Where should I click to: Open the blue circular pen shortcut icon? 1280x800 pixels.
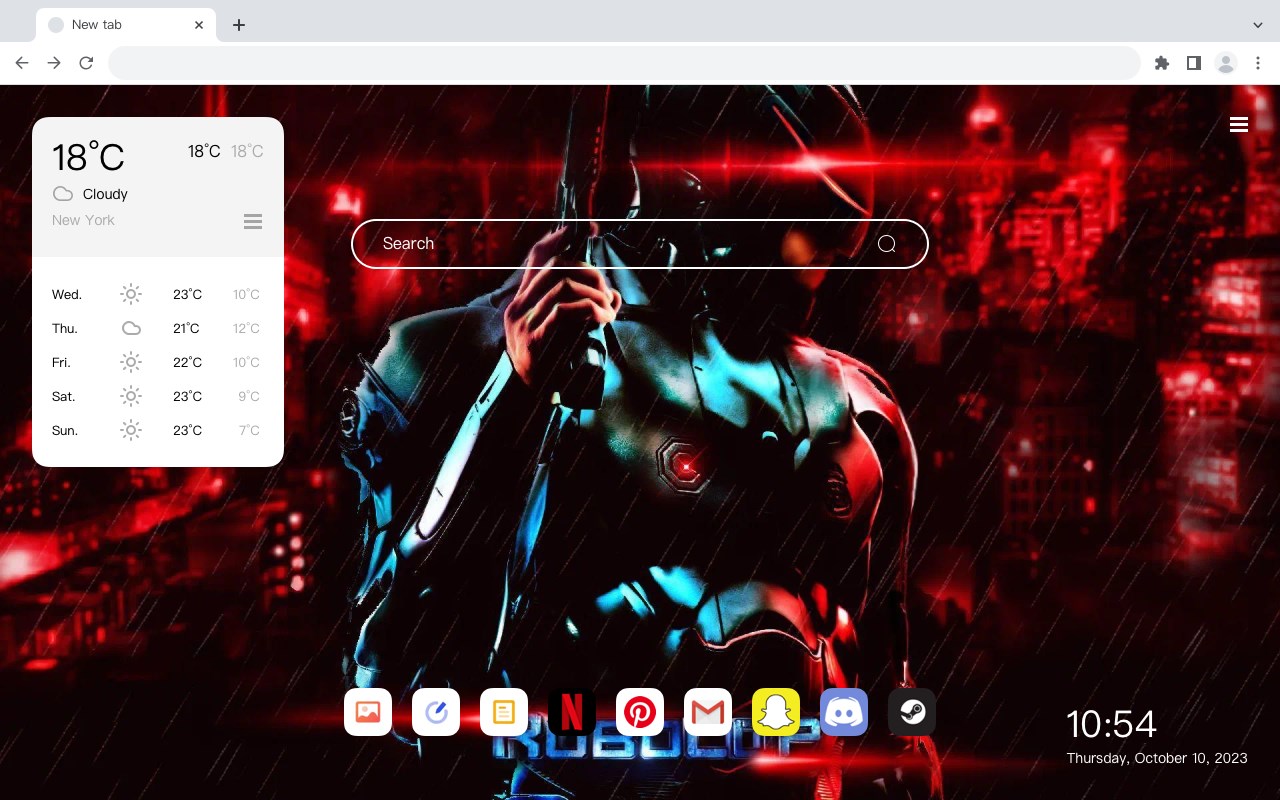tap(436, 712)
